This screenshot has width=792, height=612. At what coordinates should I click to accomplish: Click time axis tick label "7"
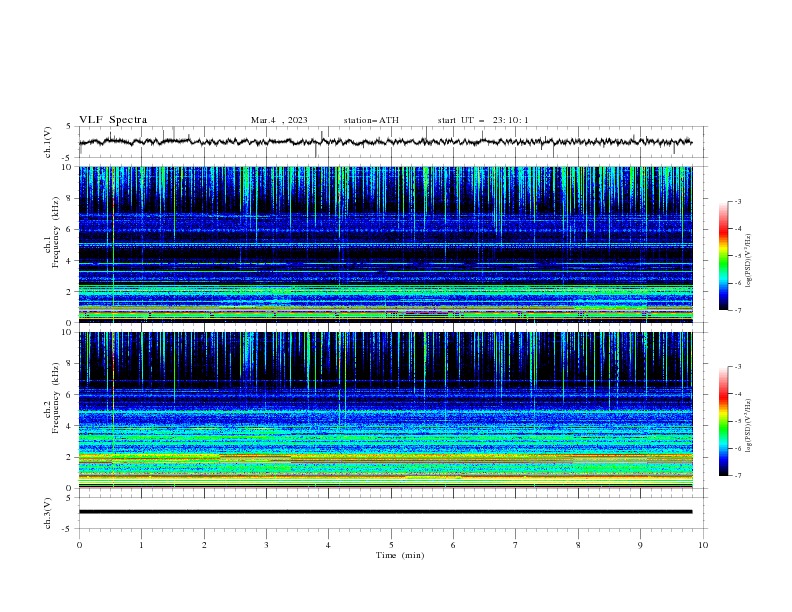coord(516,545)
